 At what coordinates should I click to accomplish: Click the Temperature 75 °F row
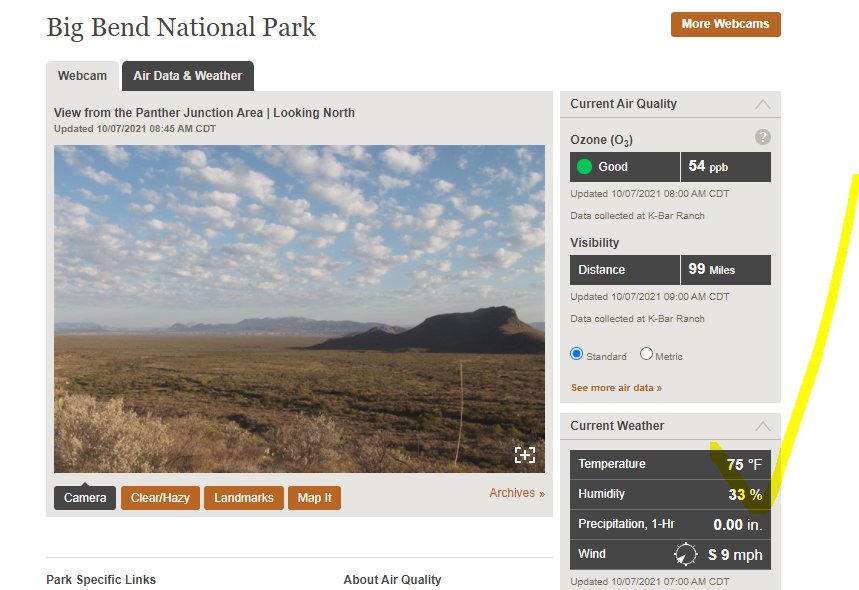pyautogui.click(x=670, y=465)
